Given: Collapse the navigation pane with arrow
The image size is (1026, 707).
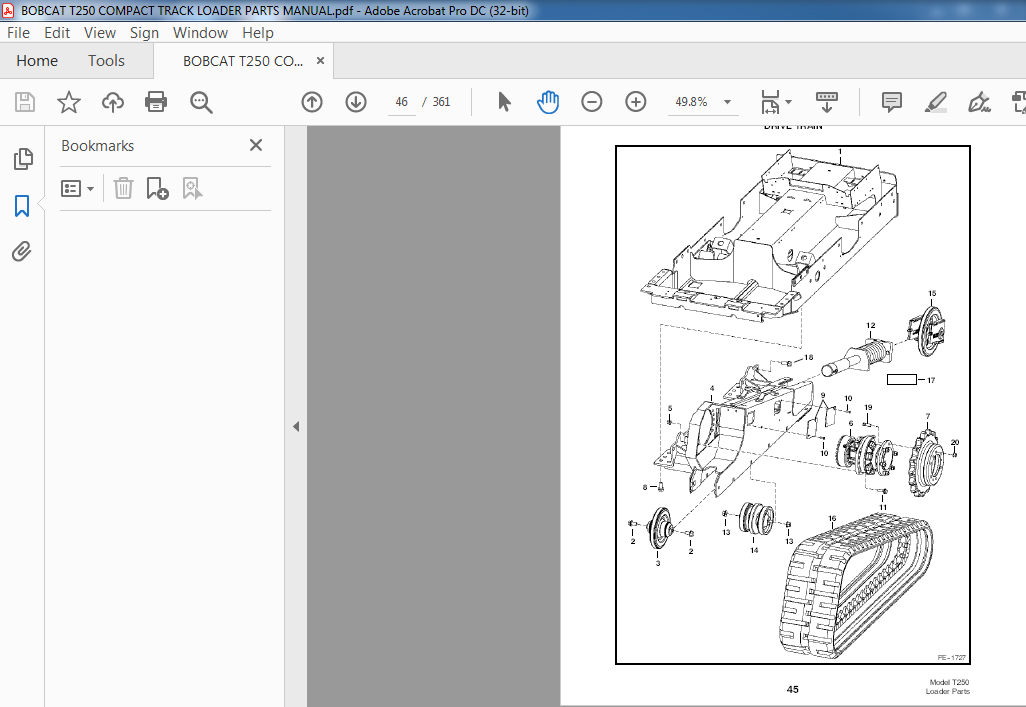Looking at the screenshot, I should coord(296,427).
